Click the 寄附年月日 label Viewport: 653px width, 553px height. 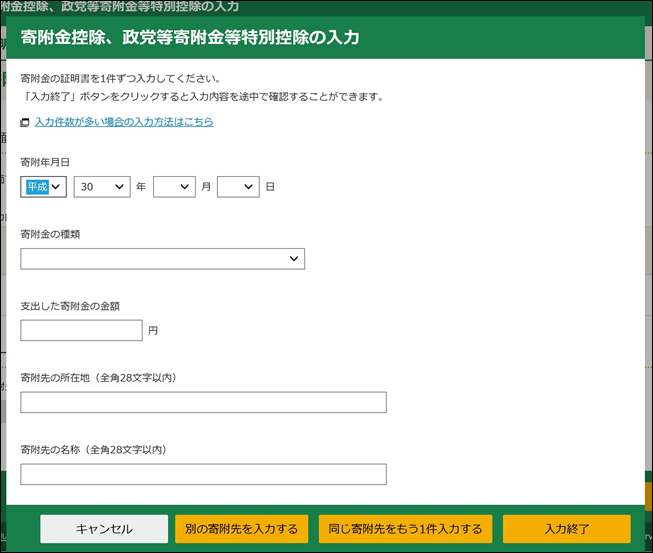coord(45,162)
